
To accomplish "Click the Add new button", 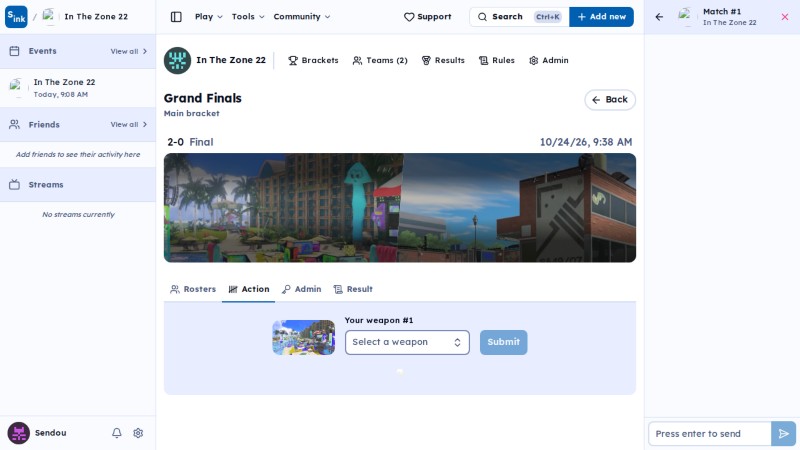I will 602,17.
